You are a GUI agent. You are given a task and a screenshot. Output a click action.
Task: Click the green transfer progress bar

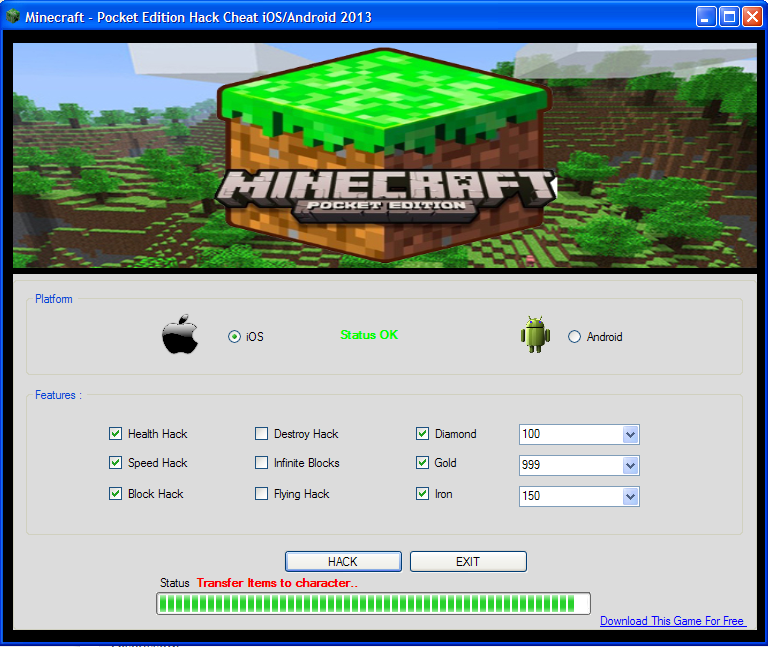pos(373,603)
